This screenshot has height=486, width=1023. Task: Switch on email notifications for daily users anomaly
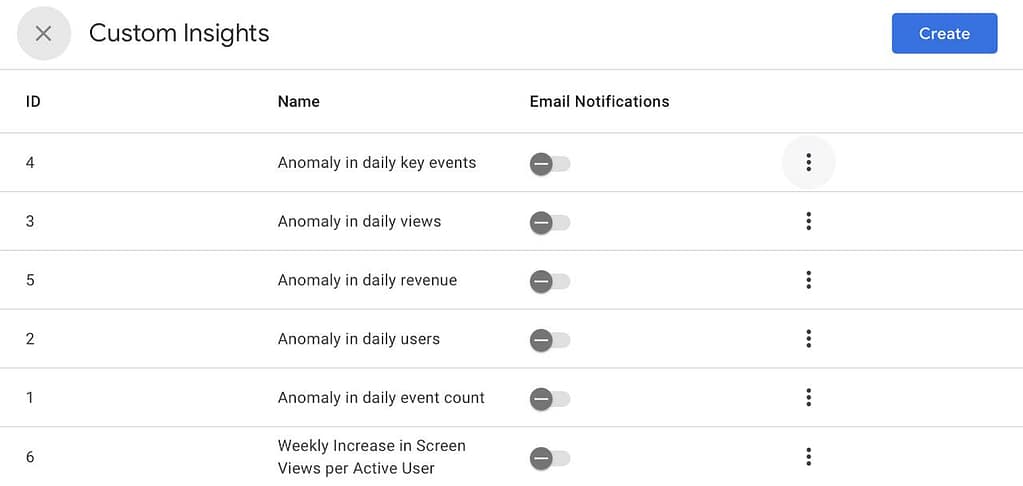[549, 340]
